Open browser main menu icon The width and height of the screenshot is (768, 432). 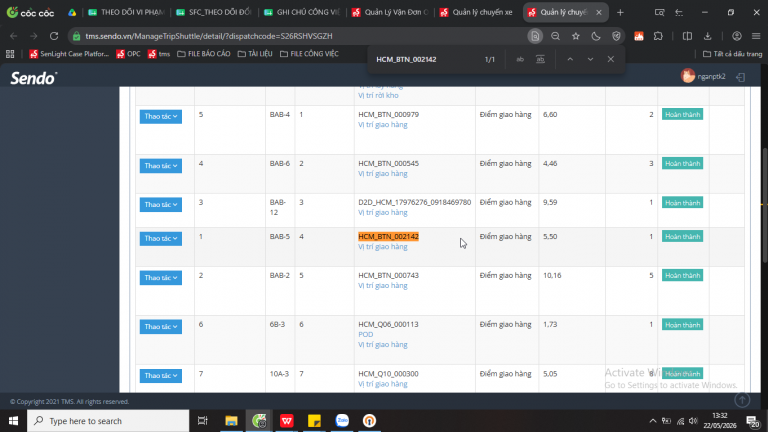pos(756,36)
